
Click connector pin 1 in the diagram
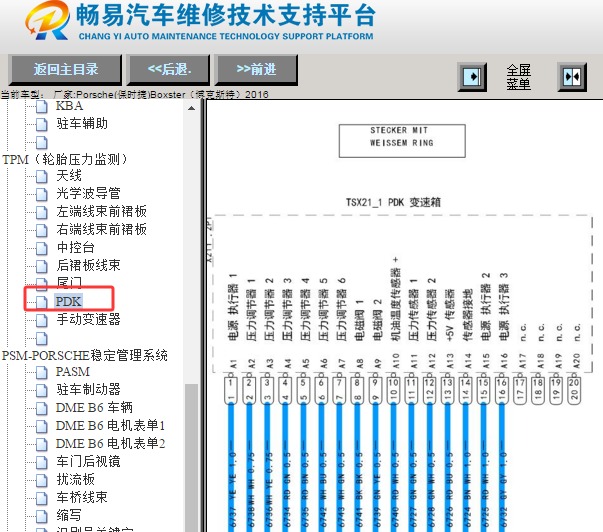click(x=231, y=390)
